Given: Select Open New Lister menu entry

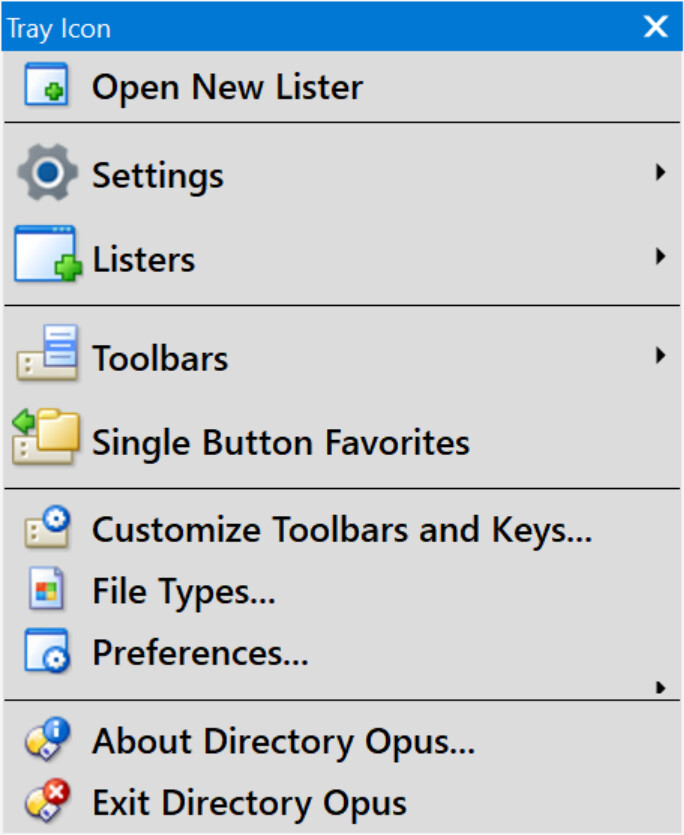Looking at the screenshot, I should (x=227, y=87).
